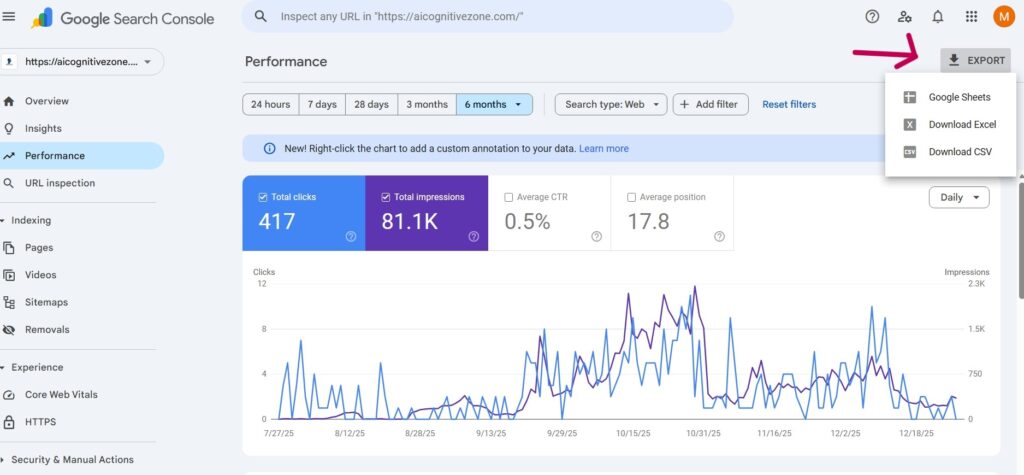This screenshot has width=1024, height=475.
Task: Choose Download CSV from export menu
Action: 959,152
